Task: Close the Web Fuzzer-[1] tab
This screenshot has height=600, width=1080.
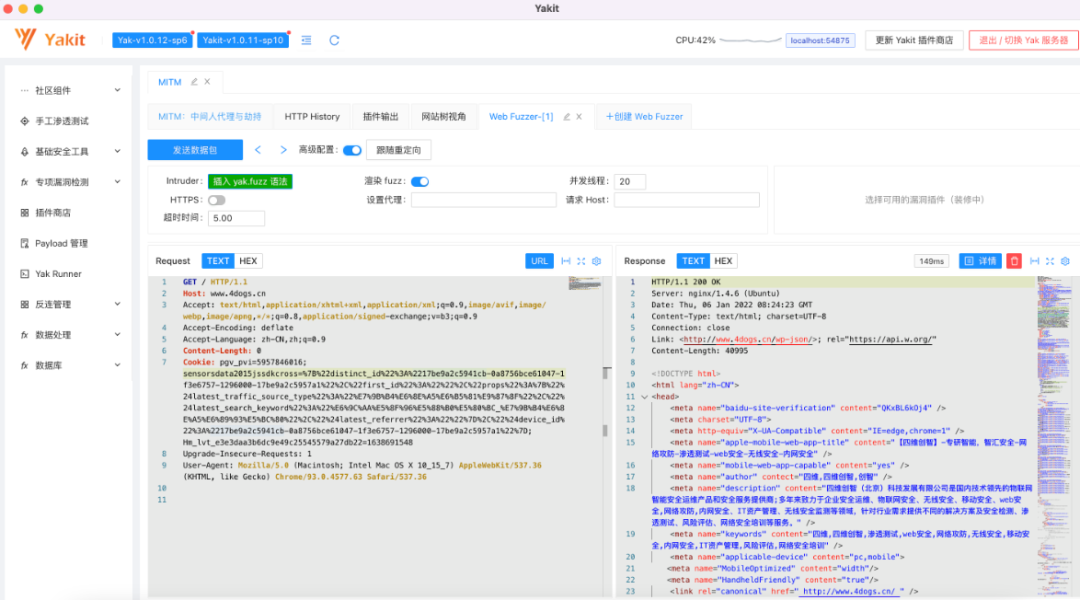Action: [579, 116]
